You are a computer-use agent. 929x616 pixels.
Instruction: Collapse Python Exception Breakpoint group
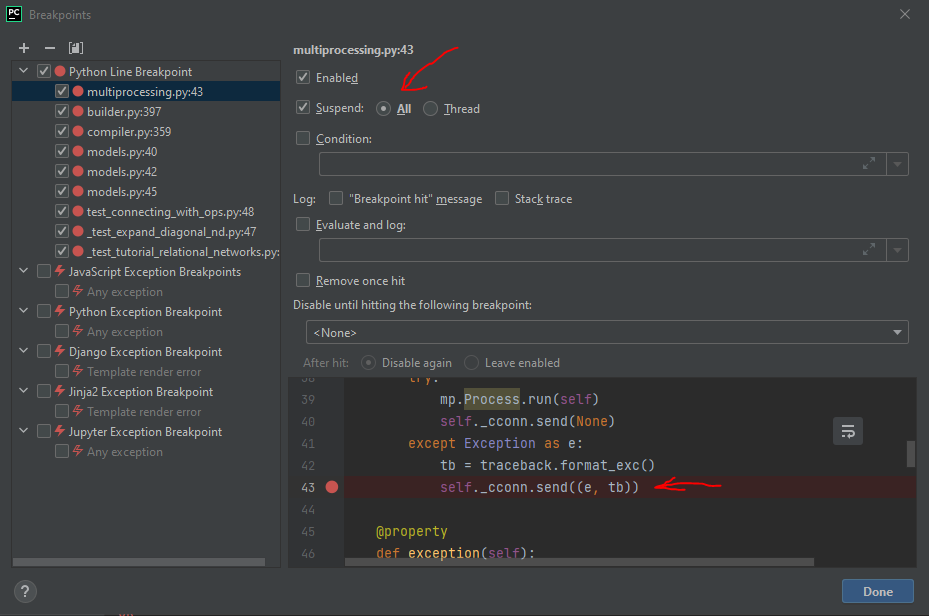pyautogui.click(x=24, y=310)
